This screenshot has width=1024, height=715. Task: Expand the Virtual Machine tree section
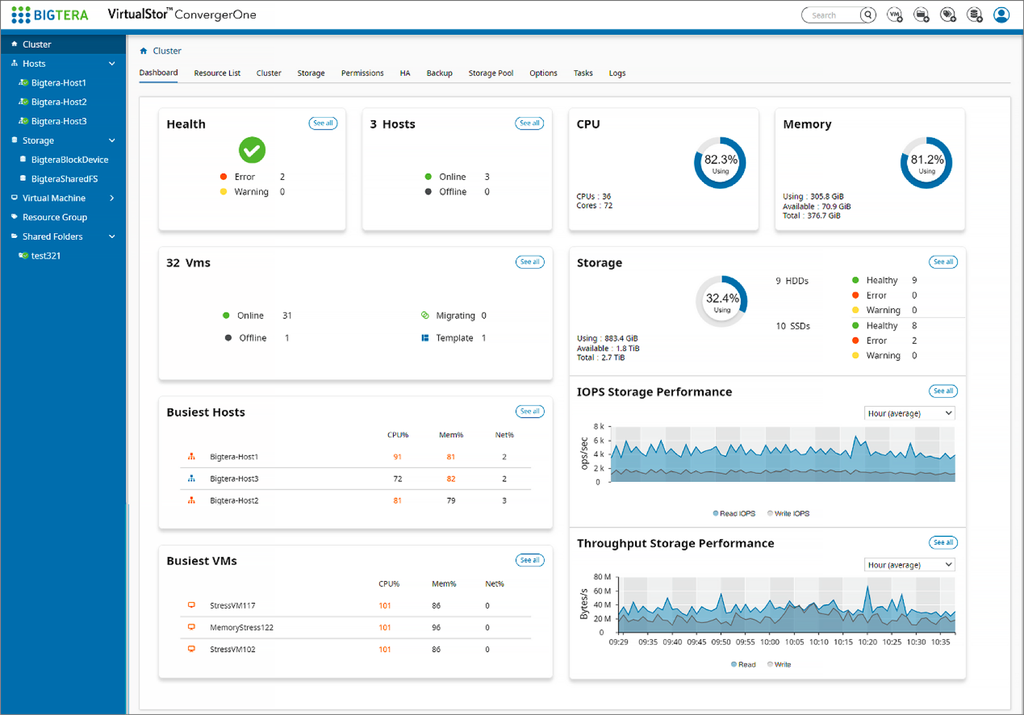click(x=112, y=198)
